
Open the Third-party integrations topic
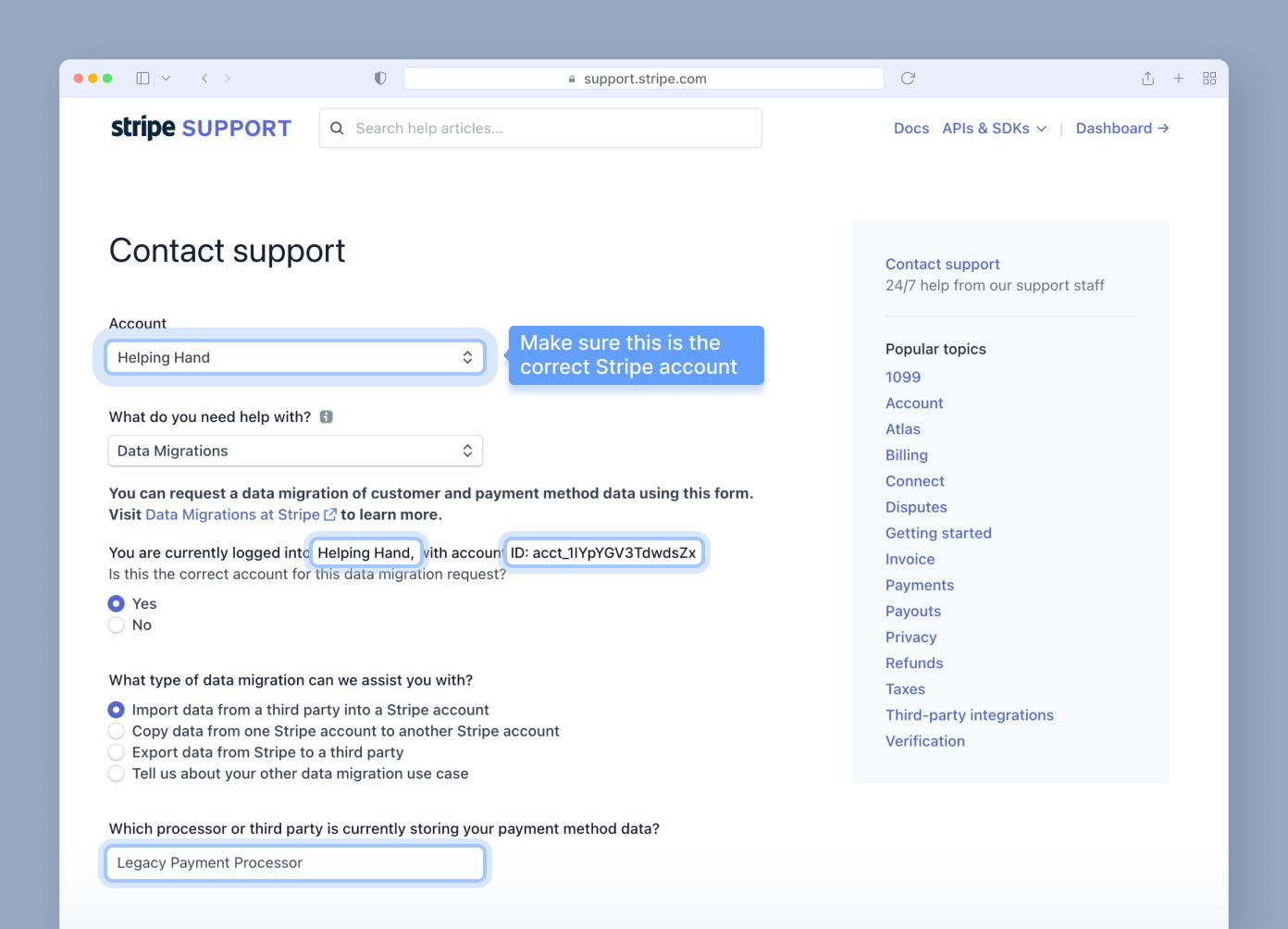(970, 715)
